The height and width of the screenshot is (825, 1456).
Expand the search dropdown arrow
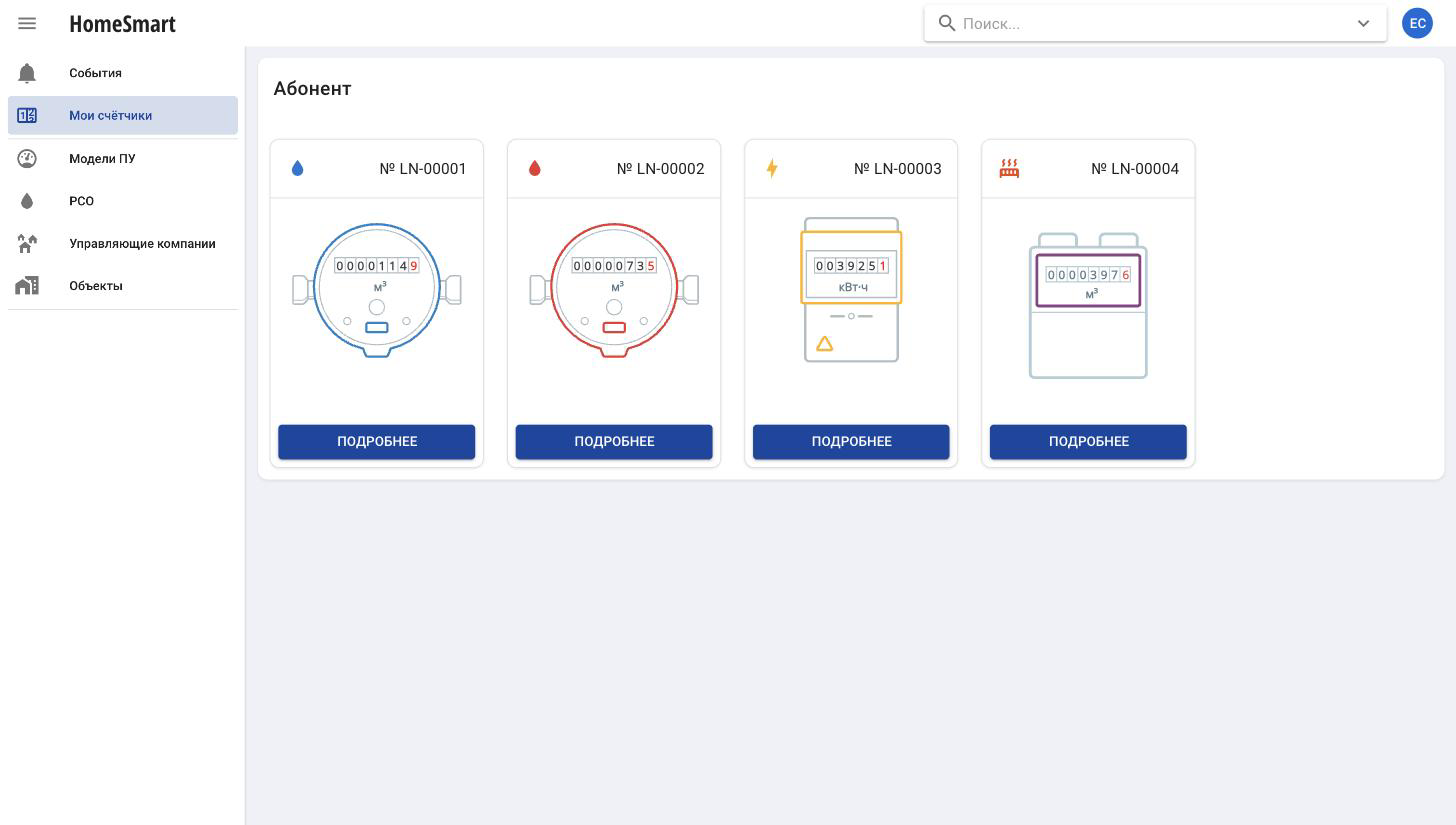(1363, 23)
